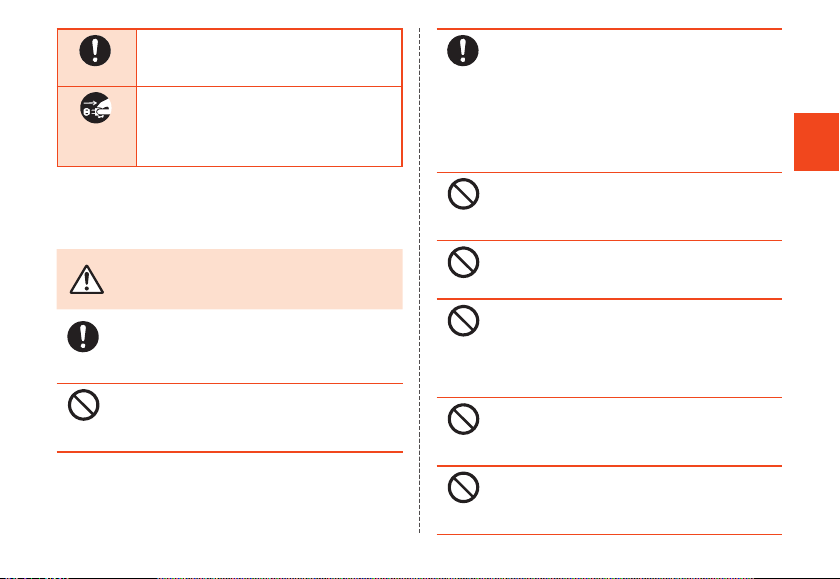Click the warning triangle in the peach banner
The width and height of the screenshot is (840, 579).
(x=87, y=279)
